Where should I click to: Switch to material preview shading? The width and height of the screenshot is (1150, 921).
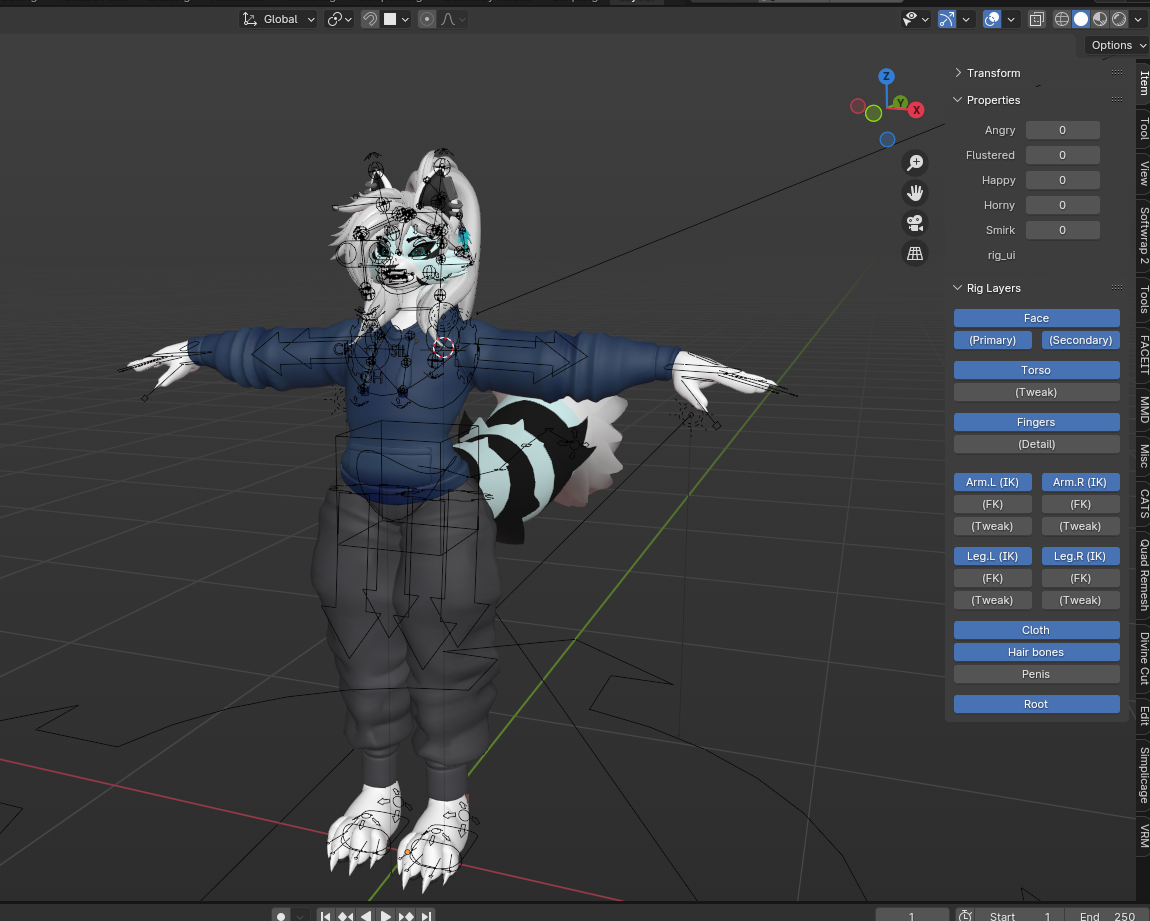1099,19
